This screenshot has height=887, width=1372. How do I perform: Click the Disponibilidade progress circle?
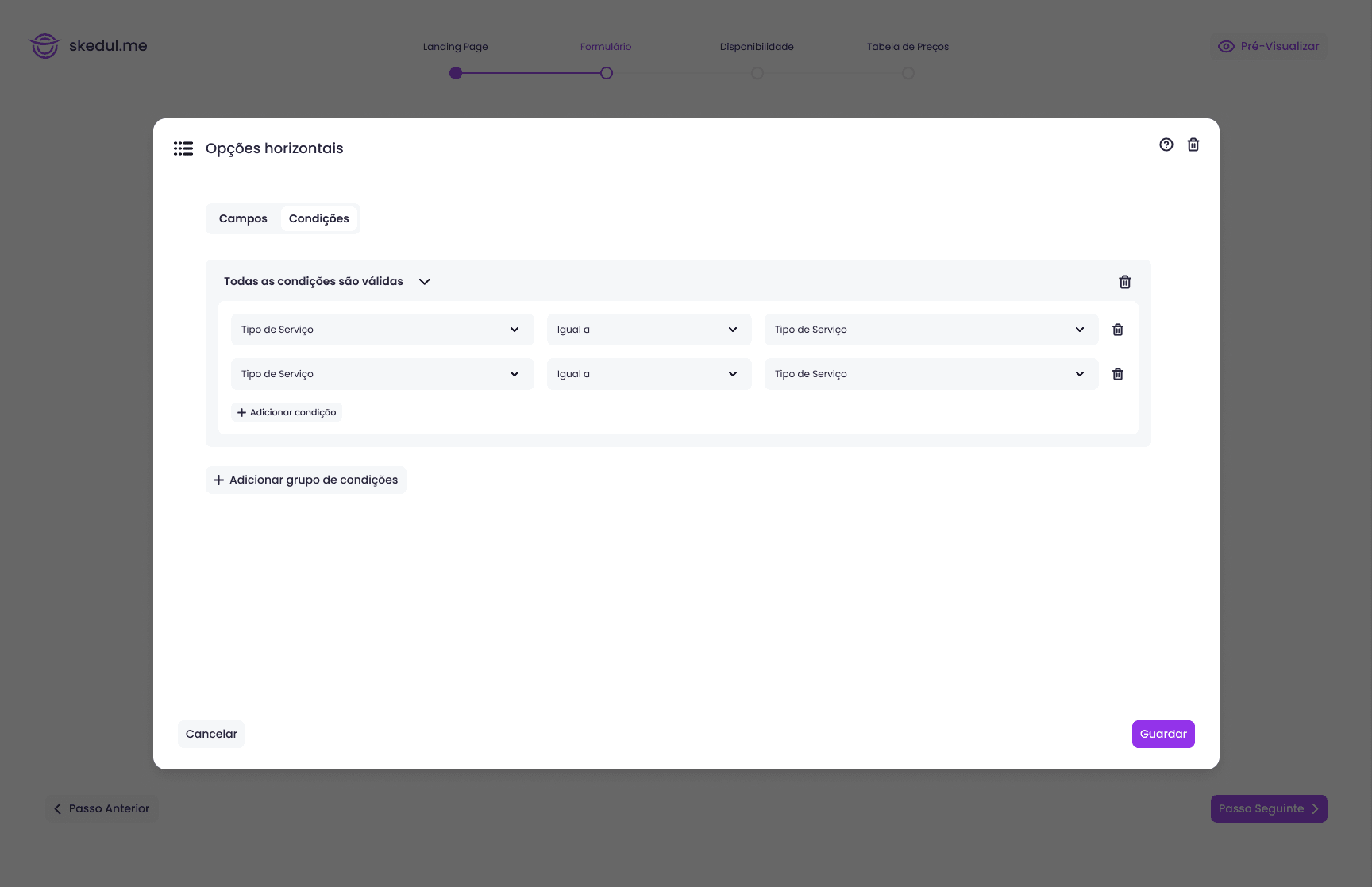click(757, 73)
